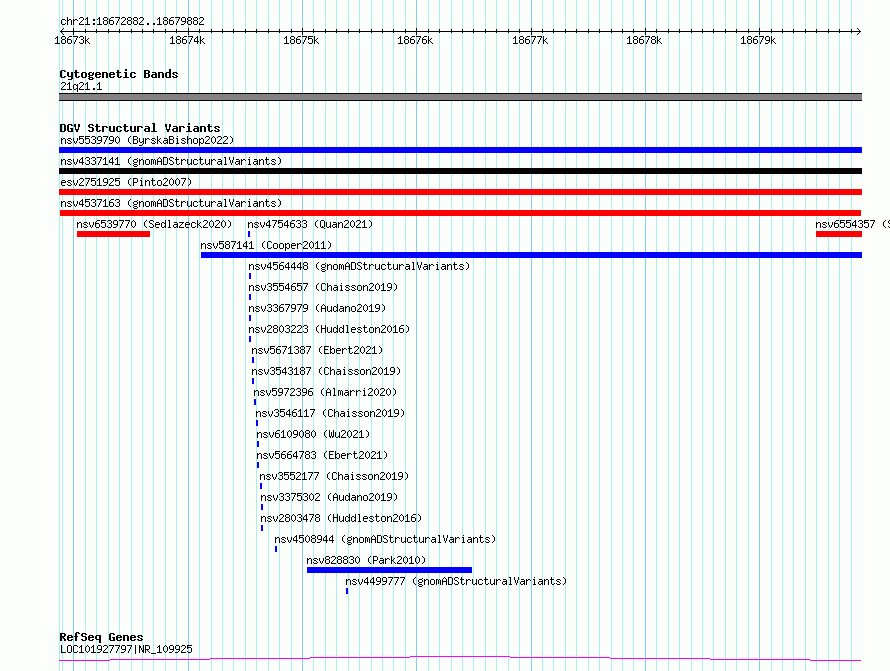Open nsv4508944 (gnomADStructuralVariants) entry
Image resolution: width=890 pixels, height=671 pixels.
tap(385, 539)
